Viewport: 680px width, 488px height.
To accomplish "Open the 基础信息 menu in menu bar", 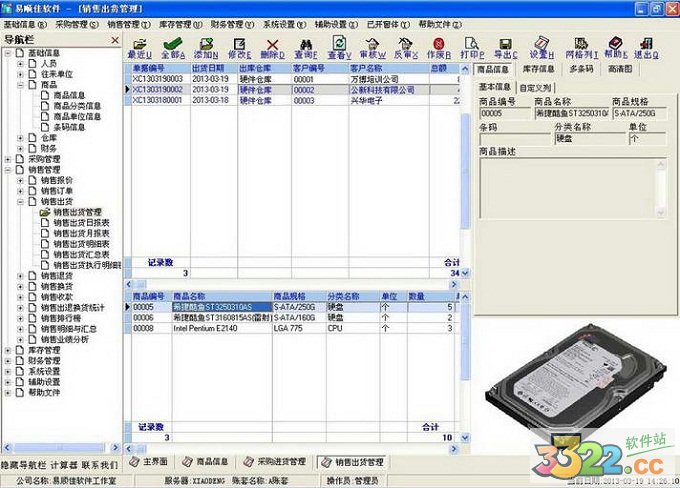I will coord(25,25).
